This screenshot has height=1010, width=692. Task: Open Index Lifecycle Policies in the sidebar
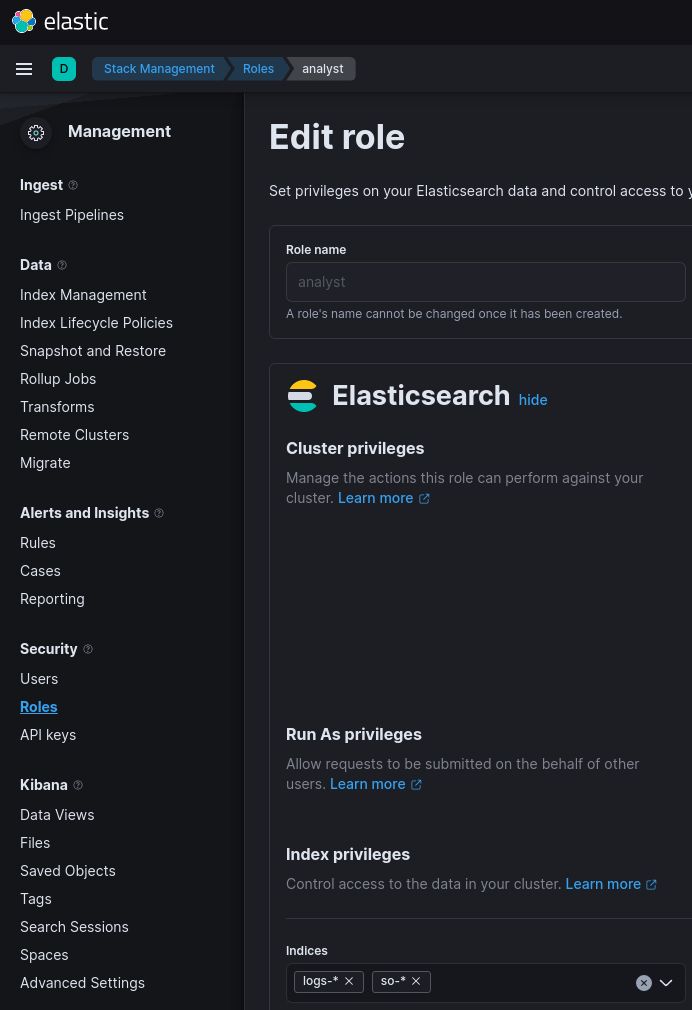click(x=96, y=322)
